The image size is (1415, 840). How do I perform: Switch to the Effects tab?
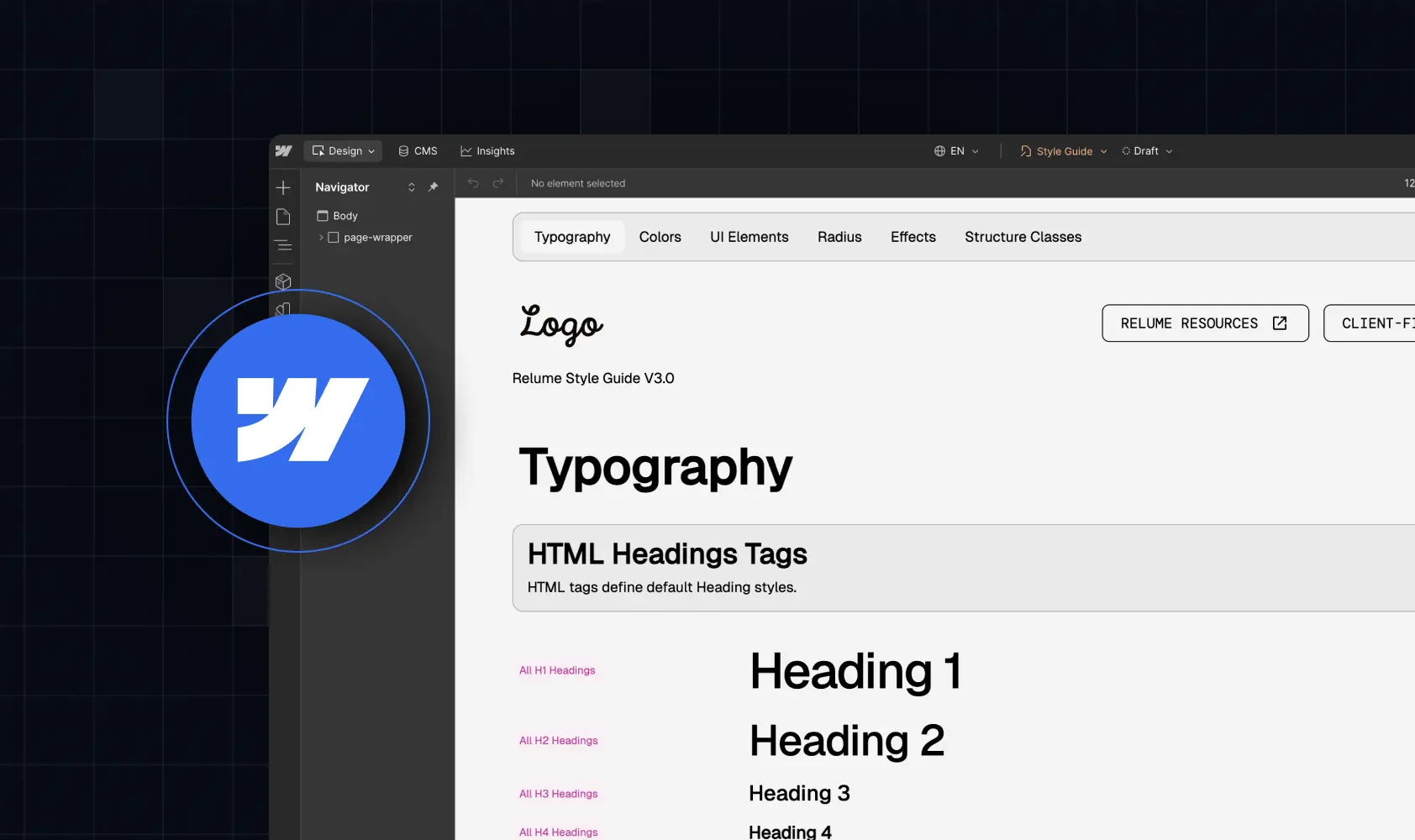click(x=913, y=237)
